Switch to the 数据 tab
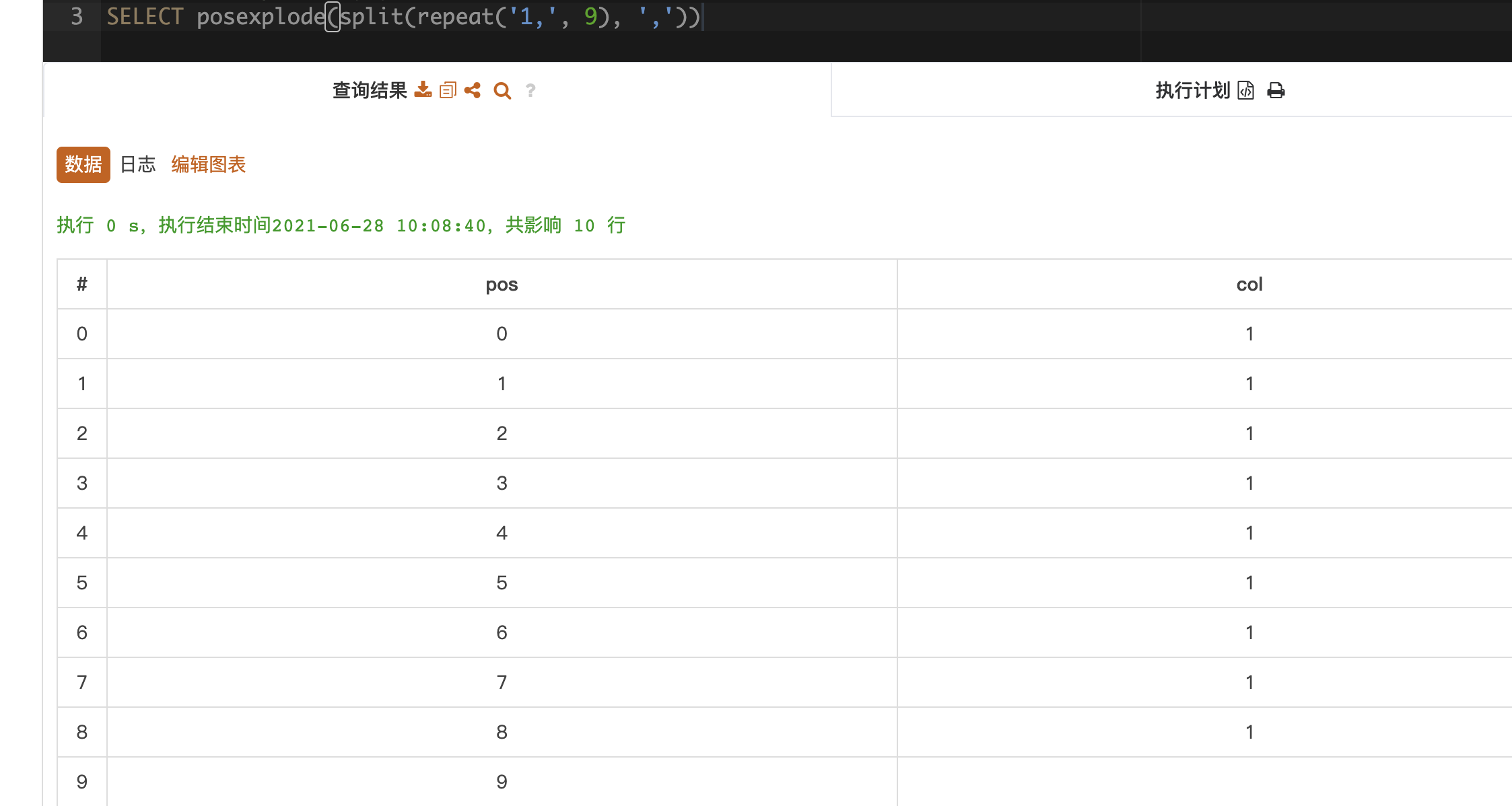This screenshot has width=1512, height=806. (x=82, y=164)
